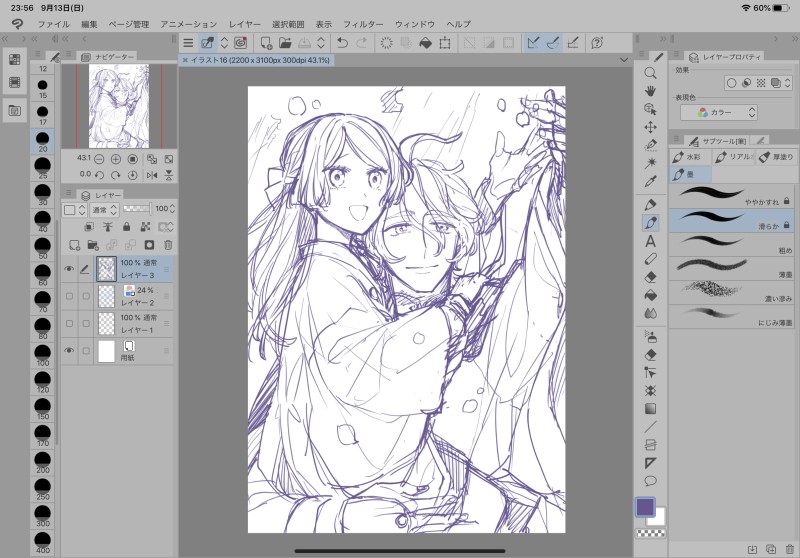Screen dimensions: 800x558
Task: Open the help question icon in command bar
Action: (x=597, y=43)
